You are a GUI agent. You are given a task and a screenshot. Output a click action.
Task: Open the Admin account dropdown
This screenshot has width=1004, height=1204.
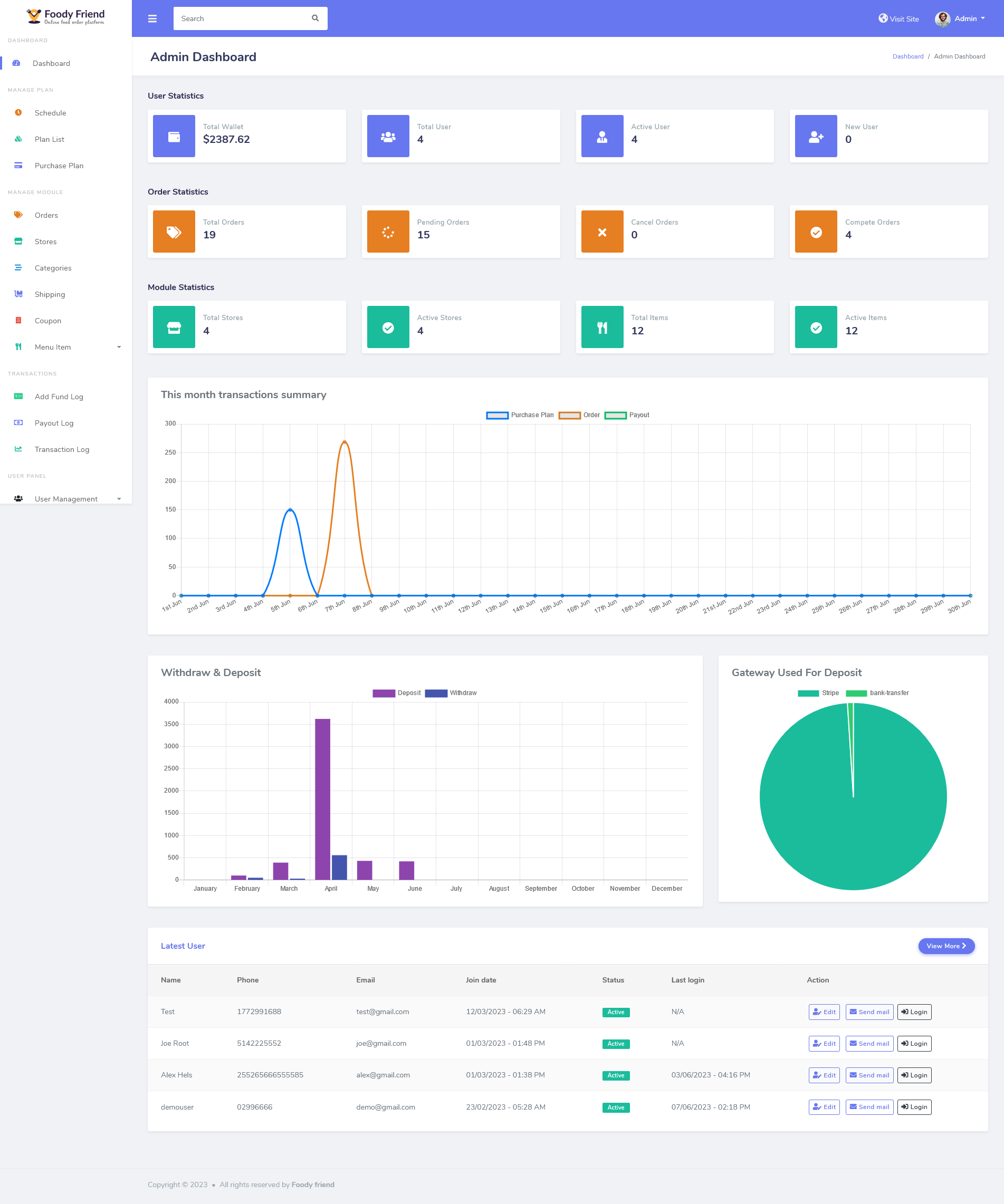tap(960, 18)
